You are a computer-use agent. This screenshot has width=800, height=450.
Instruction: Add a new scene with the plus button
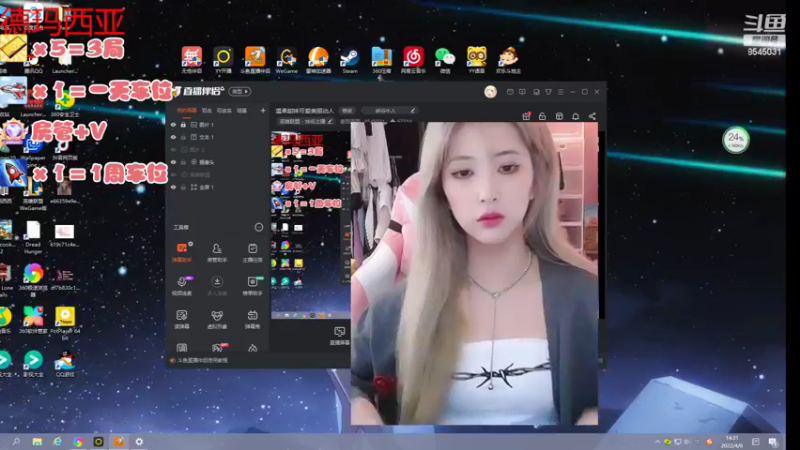point(263,110)
